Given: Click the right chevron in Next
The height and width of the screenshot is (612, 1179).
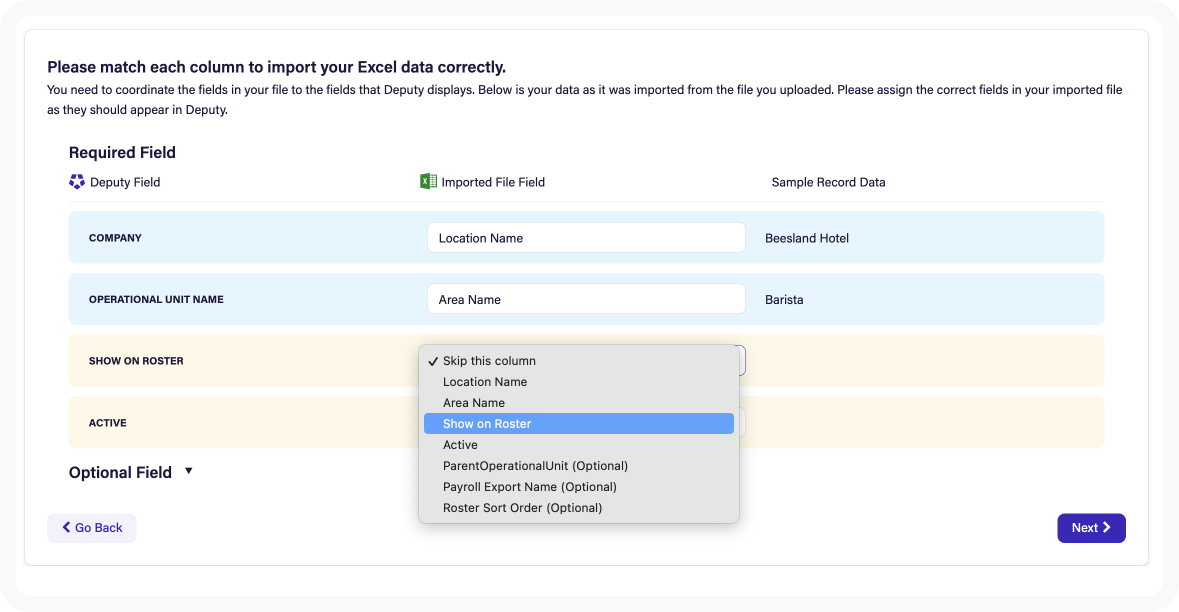Looking at the screenshot, I should 1107,528.
